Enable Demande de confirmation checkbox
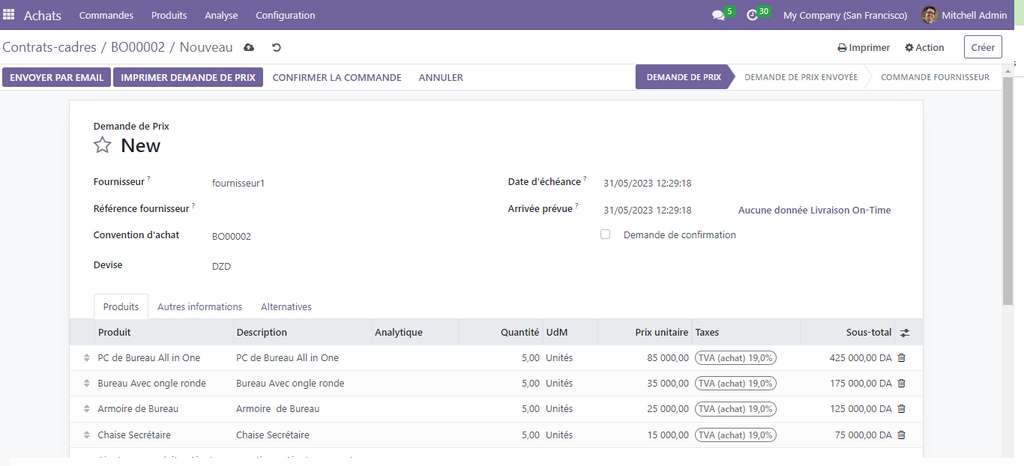 tap(605, 235)
